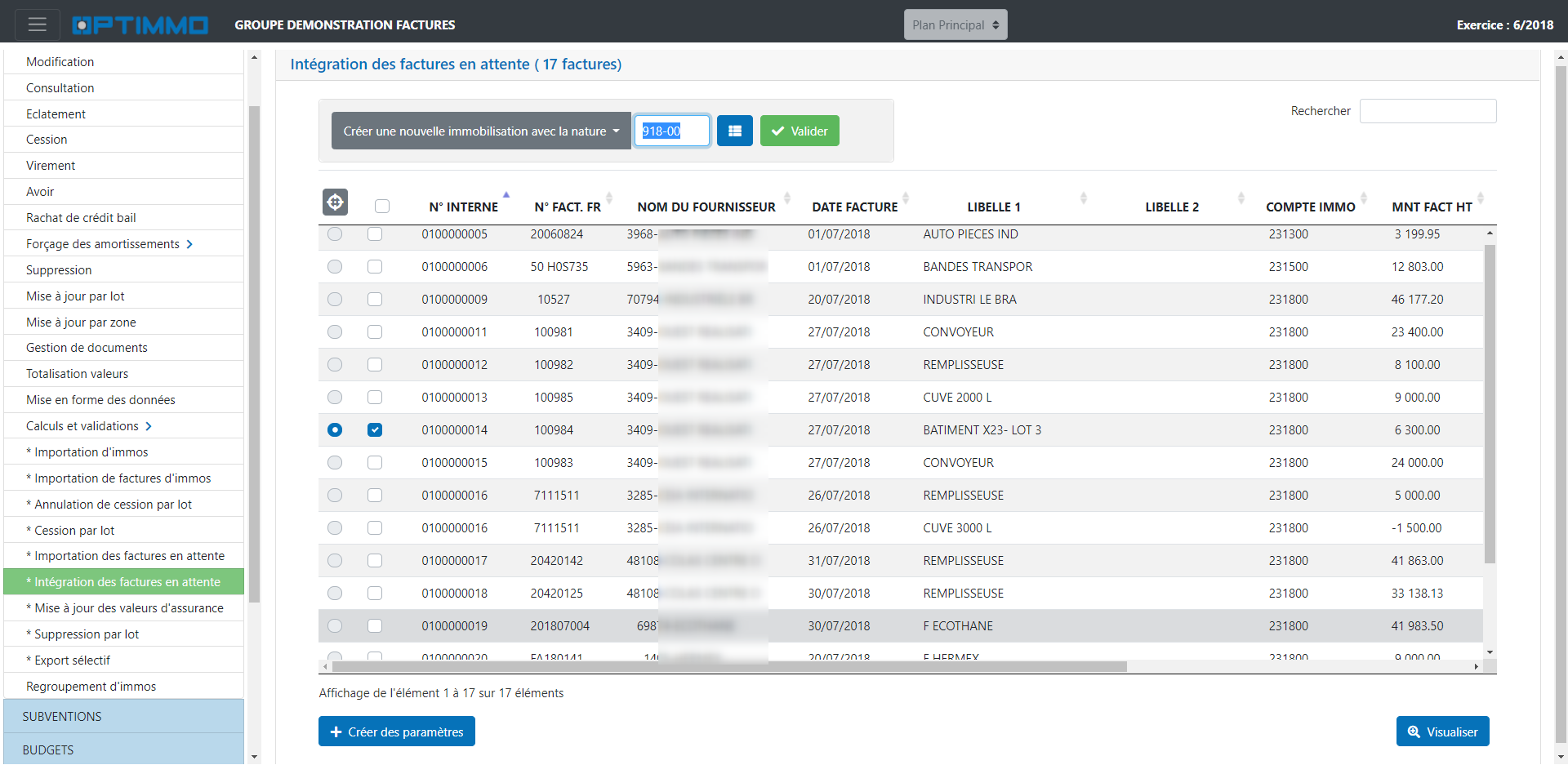This screenshot has width=1568, height=765.
Task: Sort by LIBELLE 2 column
Action: click(1172, 207)
